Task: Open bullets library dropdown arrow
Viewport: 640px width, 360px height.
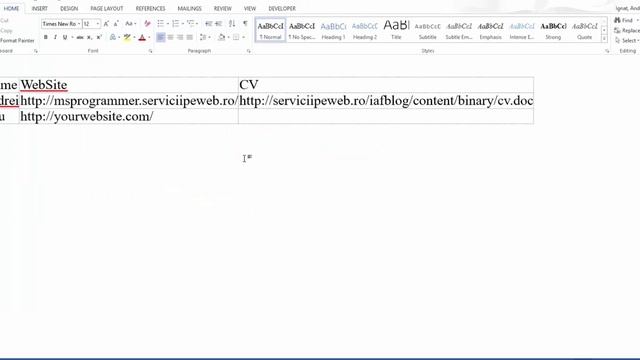Action: click(168, 24)
